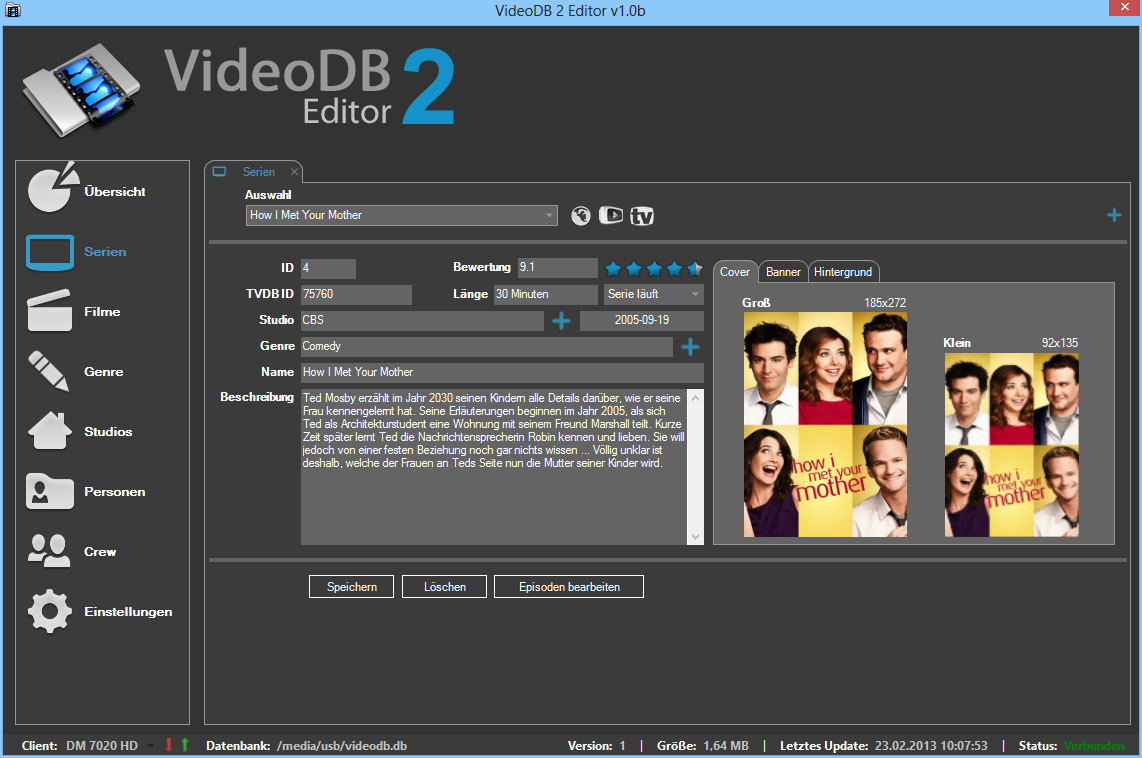The width and height of the screenshot is (1142, 758).
Task: Click the Episoden bearbeiten button
Action: pyautogui.click(x=569, y=587)
